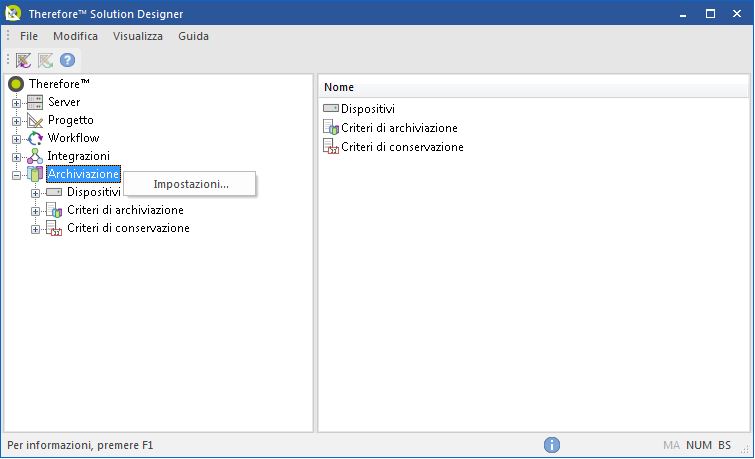
Task: Click Dispositivi text in the right list
Action: (368, 109)
